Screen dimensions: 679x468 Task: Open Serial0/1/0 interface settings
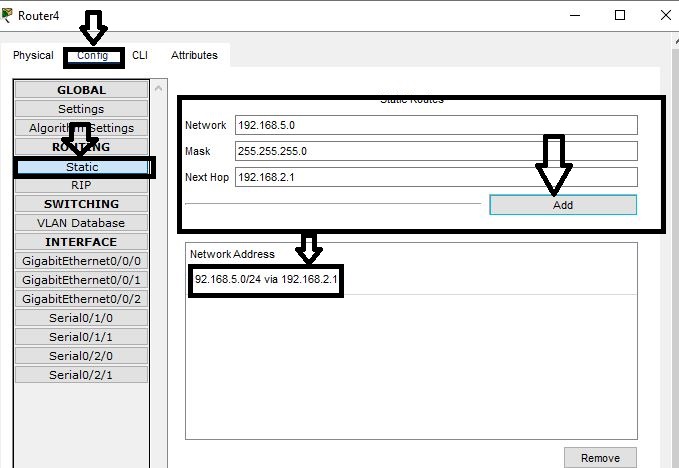click(81, 318)
